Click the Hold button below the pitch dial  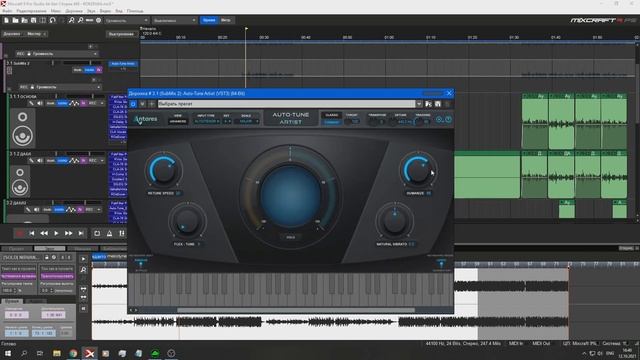[290, 237]
